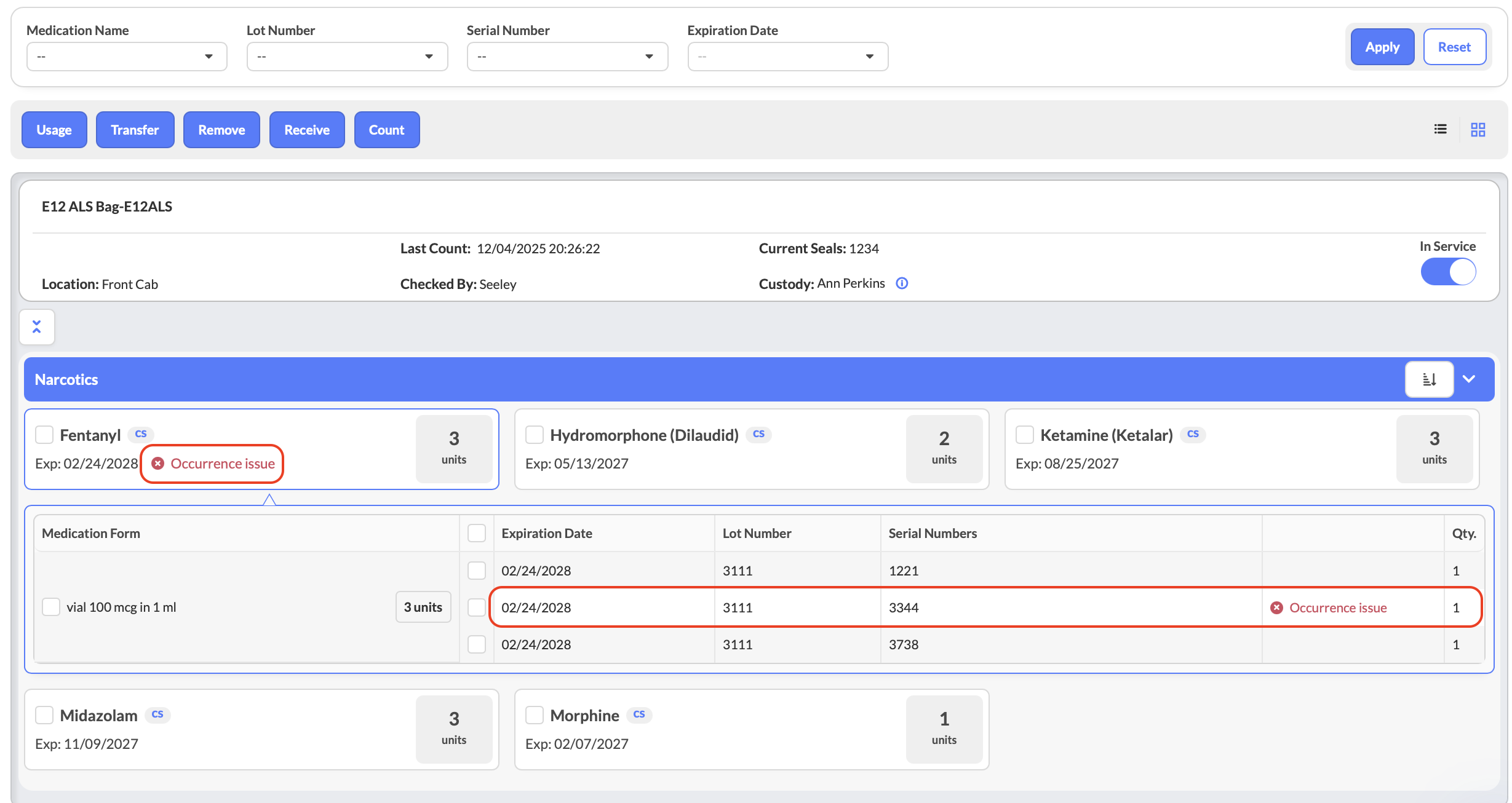Open the Medication Name dropdown
This screenshot has width=1512, height=803.
tap(127, 57)
